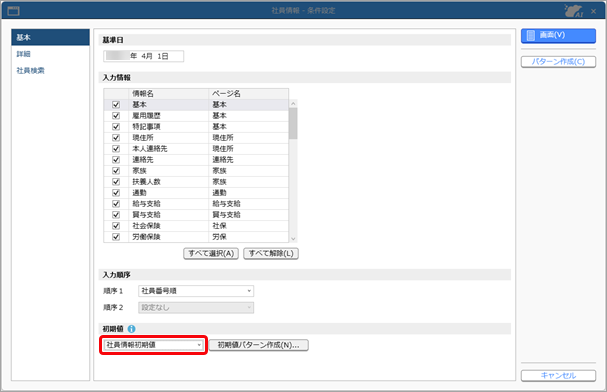Switch to the 社員検索 tab
Image resolution: width=607 pixels, height=392 pixels.
pos(30,70)
